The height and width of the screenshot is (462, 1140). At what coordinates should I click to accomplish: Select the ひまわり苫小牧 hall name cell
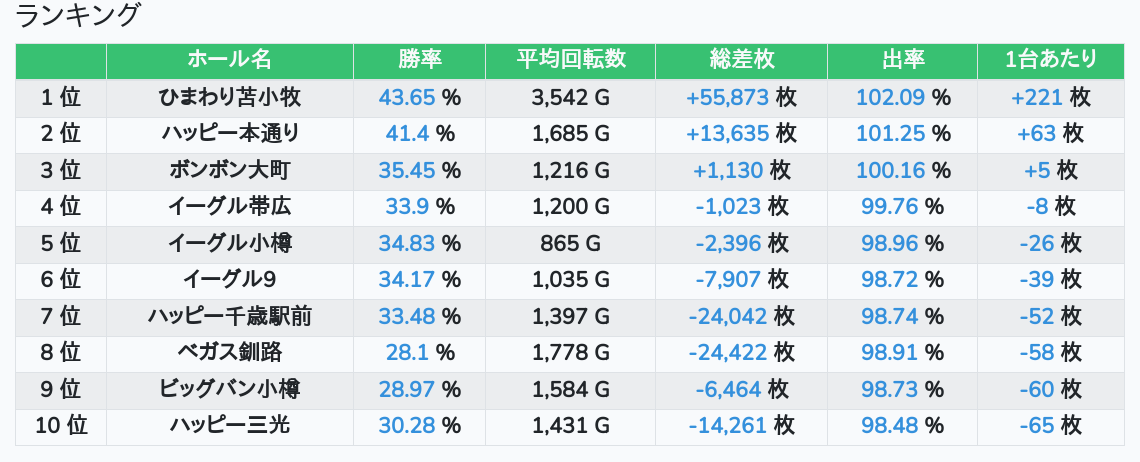229,97
